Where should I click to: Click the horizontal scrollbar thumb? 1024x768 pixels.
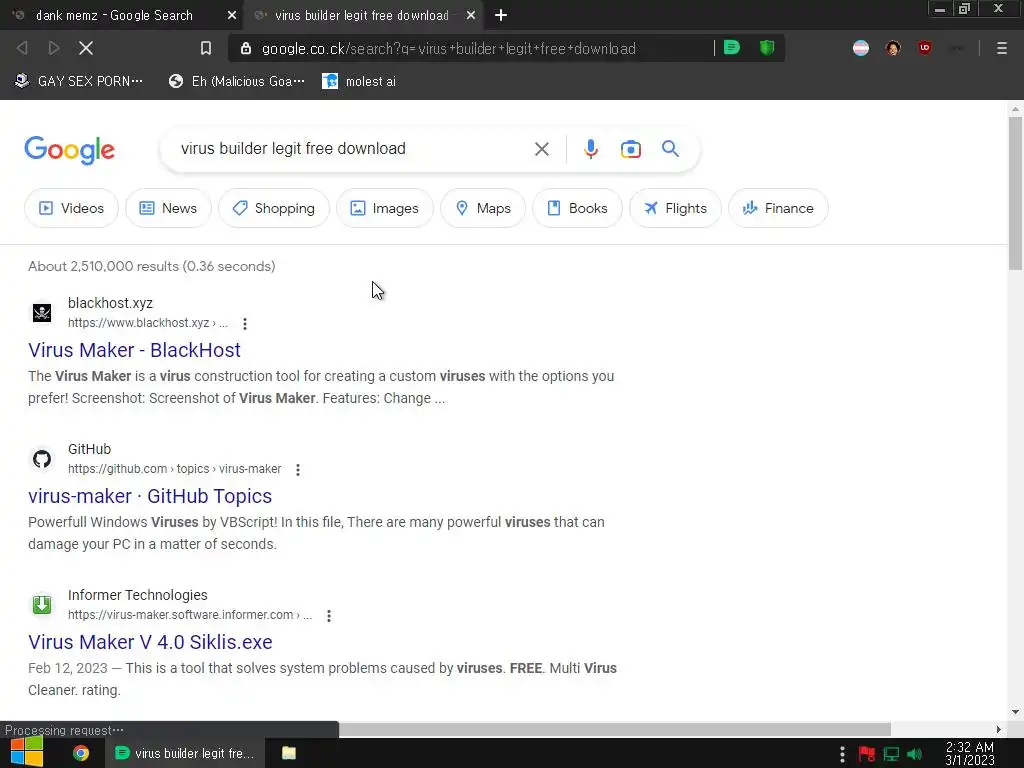[615, 729]
